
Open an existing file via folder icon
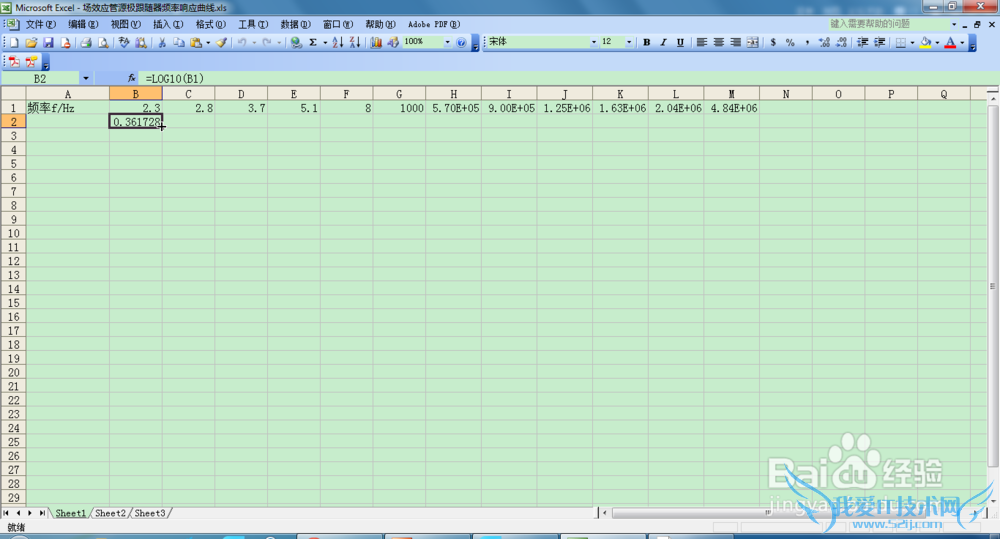[31, 42]
